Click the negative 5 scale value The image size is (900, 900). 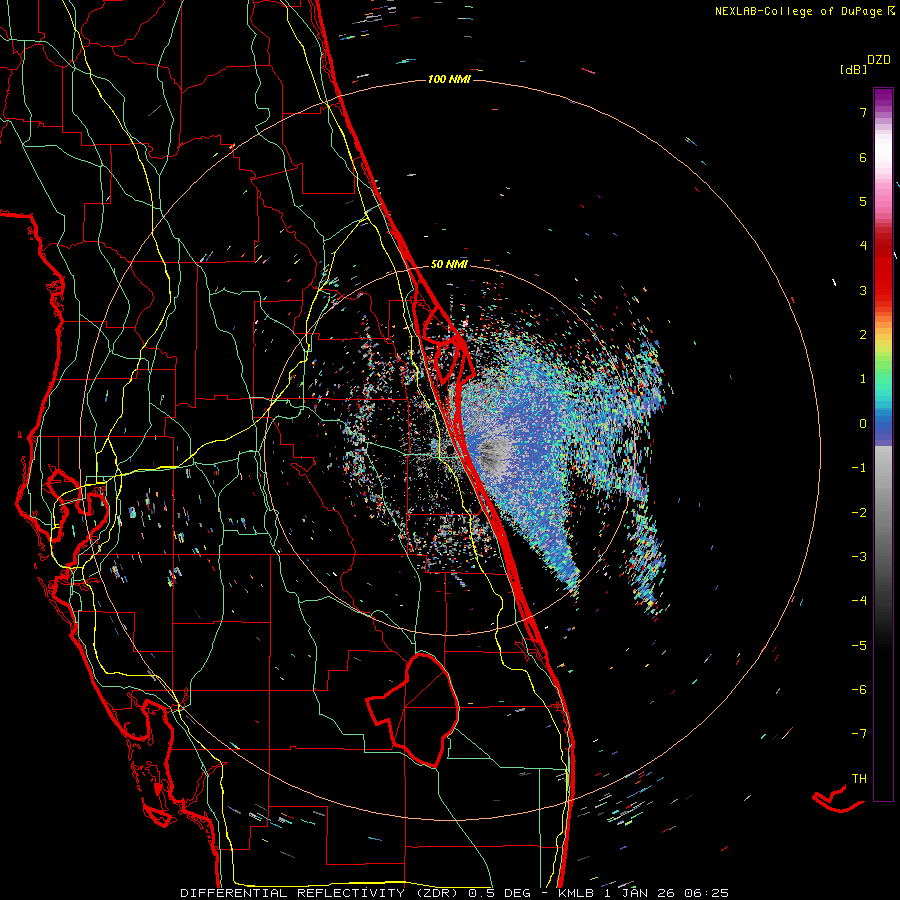[859, 645]
